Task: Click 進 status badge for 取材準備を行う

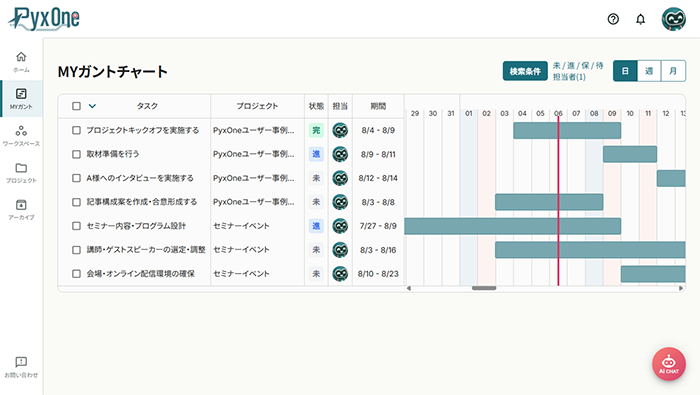Action: tap(316, 154)
